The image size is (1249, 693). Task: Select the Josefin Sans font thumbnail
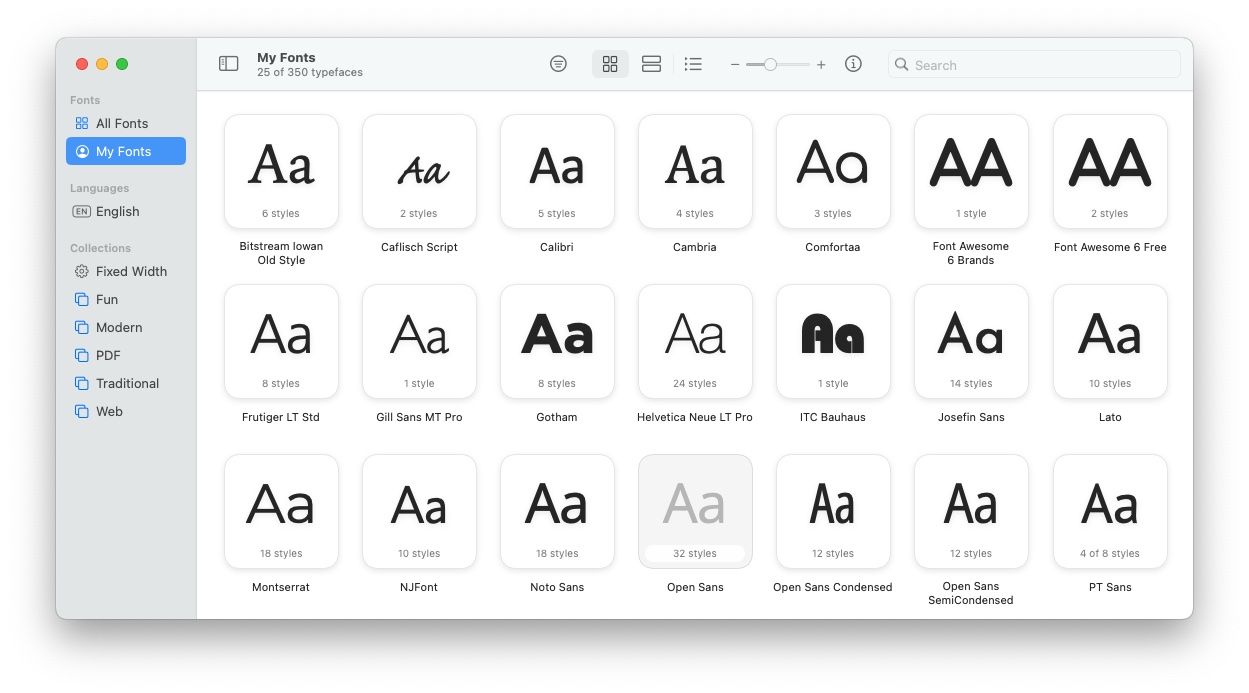tap(971, 341)
